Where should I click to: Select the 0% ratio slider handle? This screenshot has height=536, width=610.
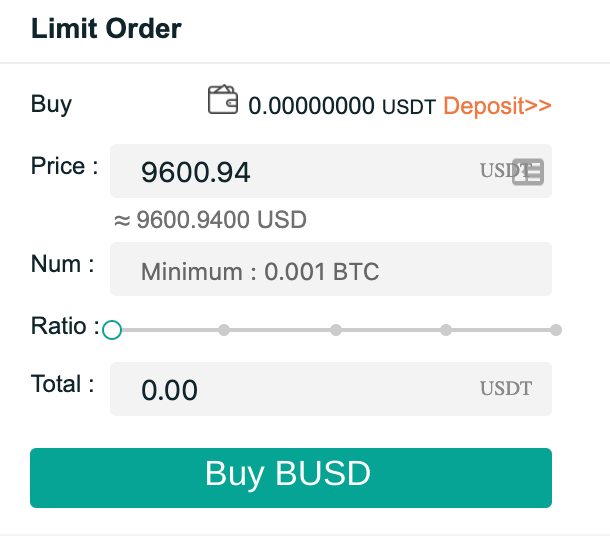pyautogui.click(x=112, y=330)
